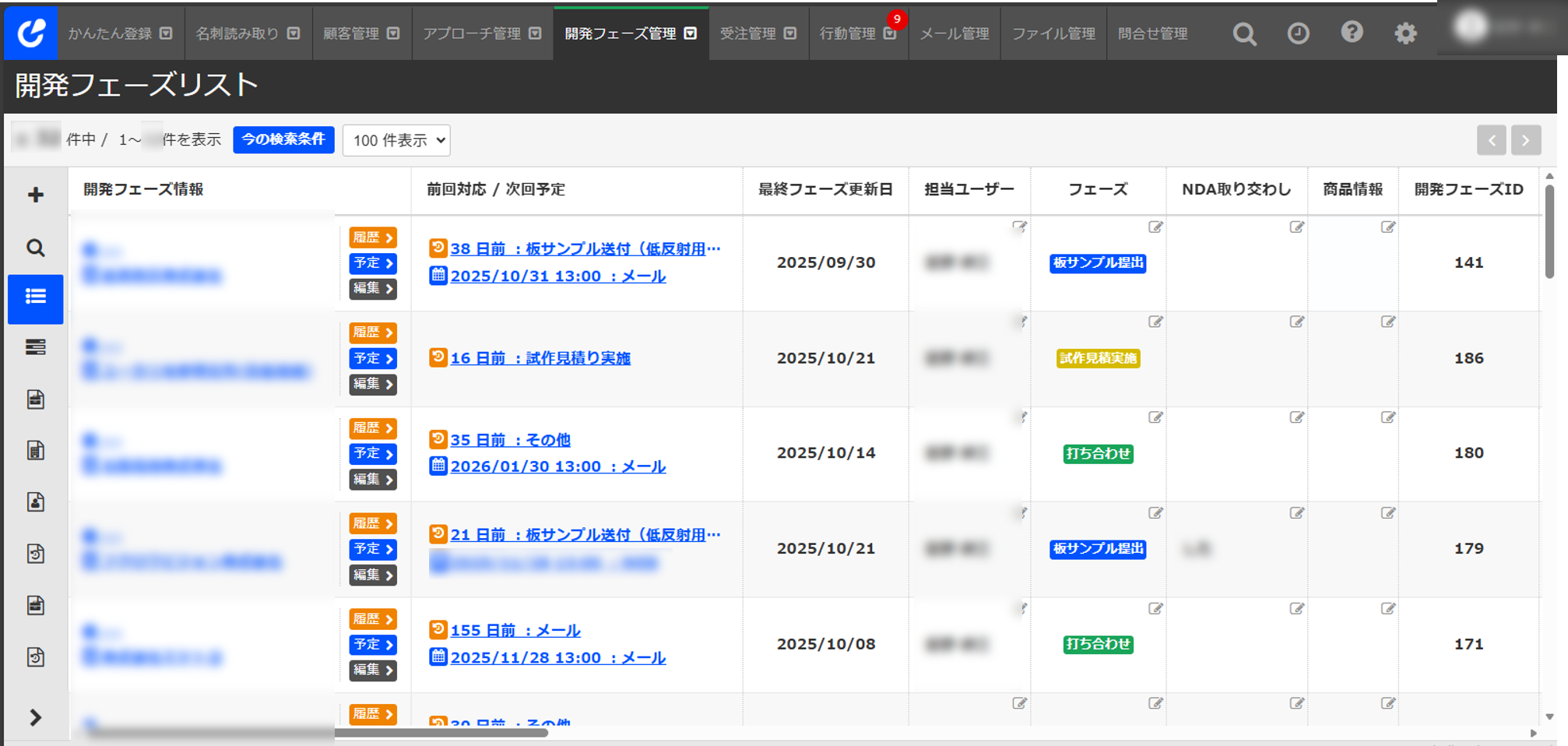Edit フェーズ cell icon for ID 180
The width and height of the screenshot is (1568, 746).
click(1155, 417)
